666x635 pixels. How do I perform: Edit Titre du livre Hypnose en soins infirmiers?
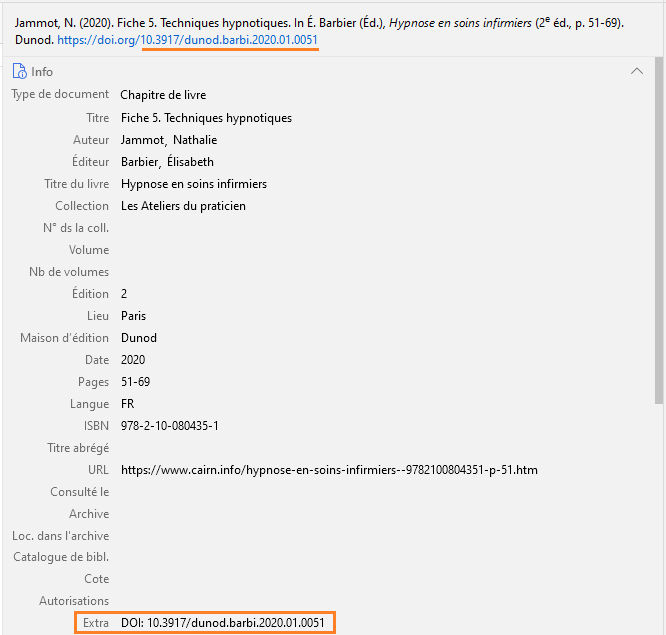point(194,184)
